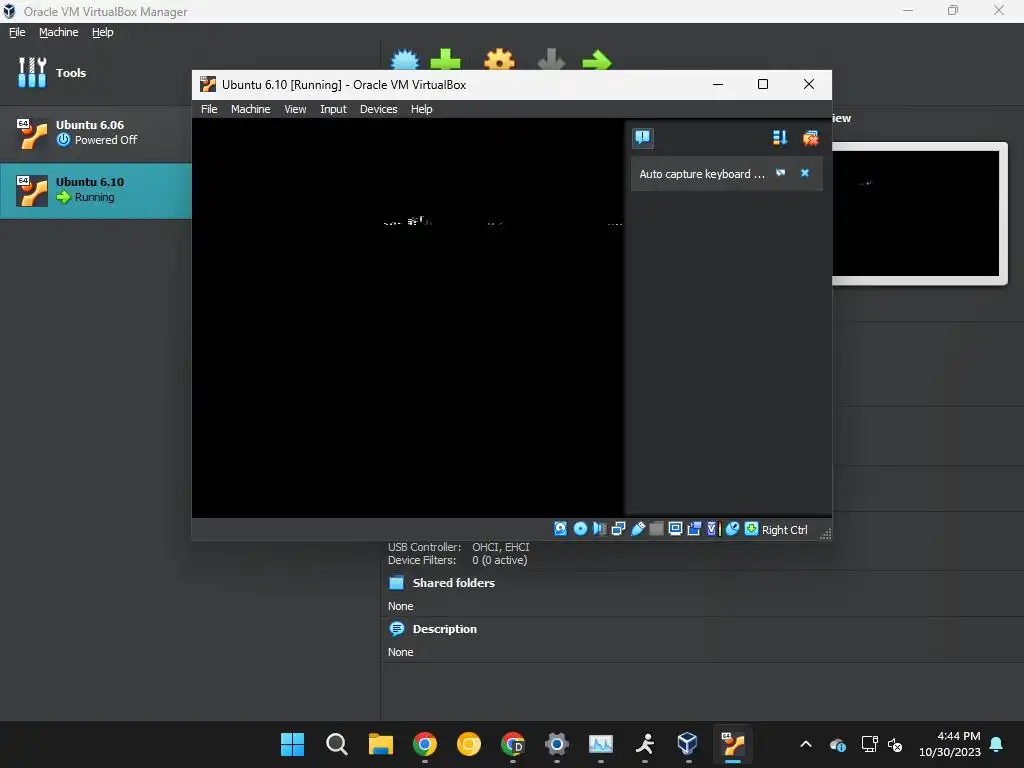Click the Show green arrow toolbar icon
Screen dimensions: 1024x768
point(596,59)
